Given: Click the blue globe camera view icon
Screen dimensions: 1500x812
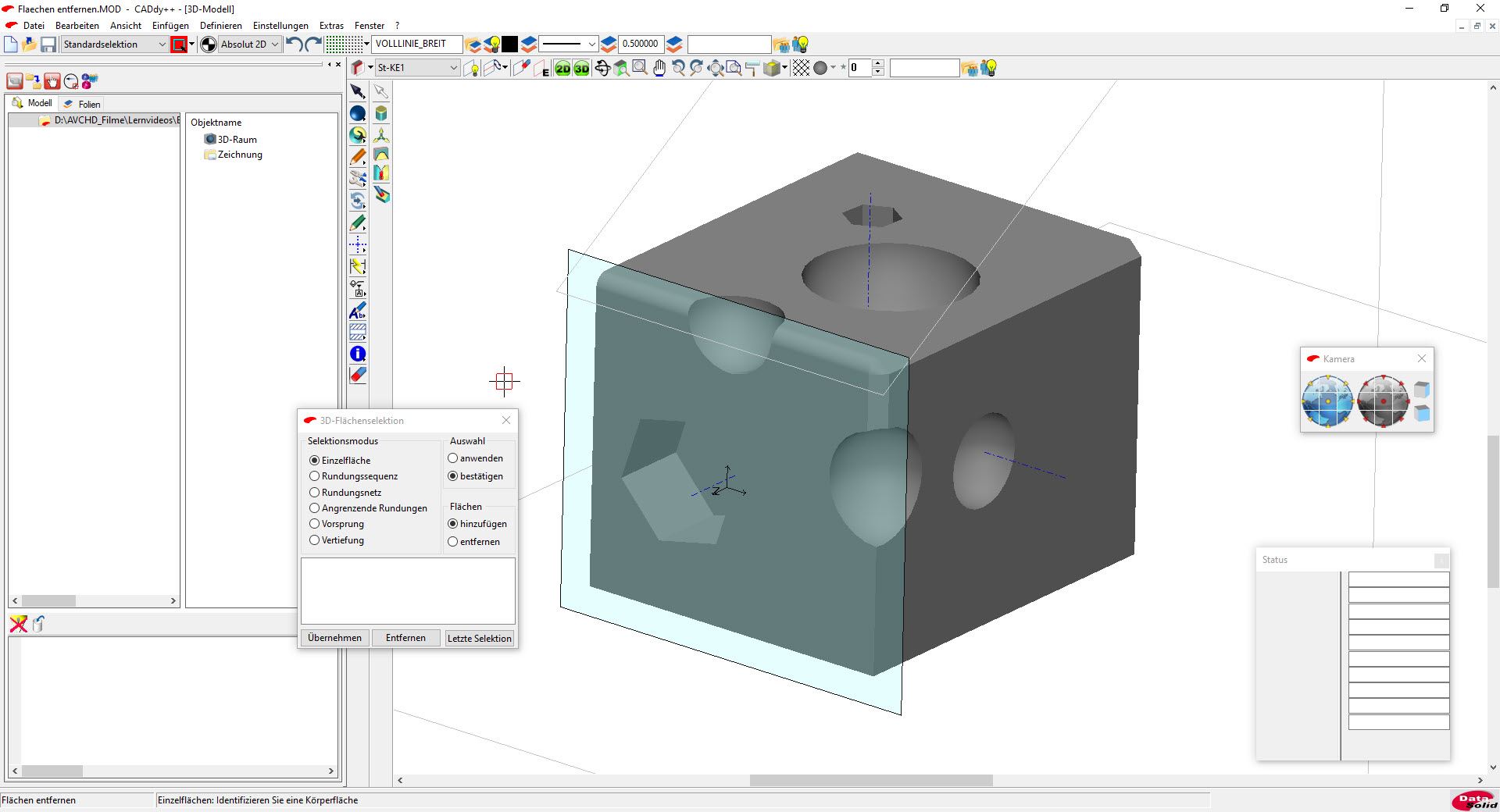Looking at the screenshot, I should click(x=1327, y=401).
